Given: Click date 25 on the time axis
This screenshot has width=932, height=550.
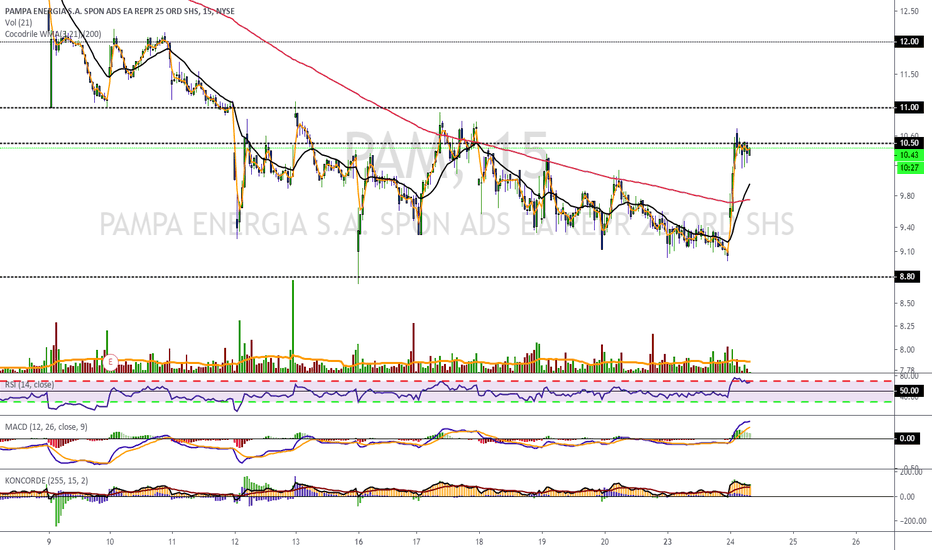Looking at the screenshot, I should click(x=793, y=542).
